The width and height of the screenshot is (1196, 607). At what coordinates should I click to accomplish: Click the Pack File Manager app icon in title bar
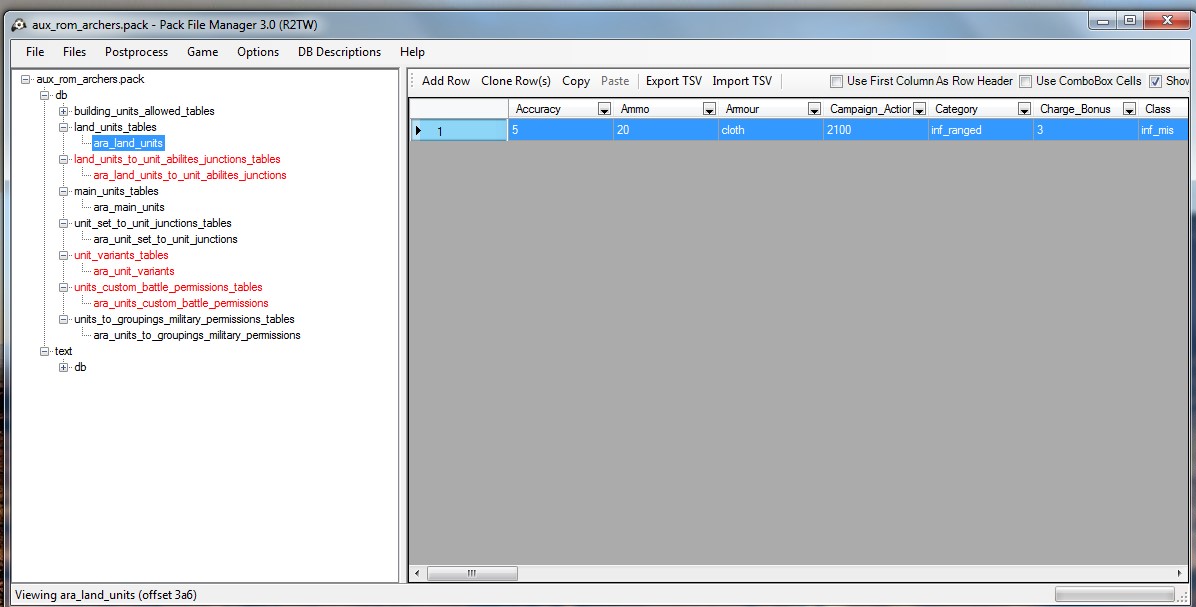coord(19,25)
